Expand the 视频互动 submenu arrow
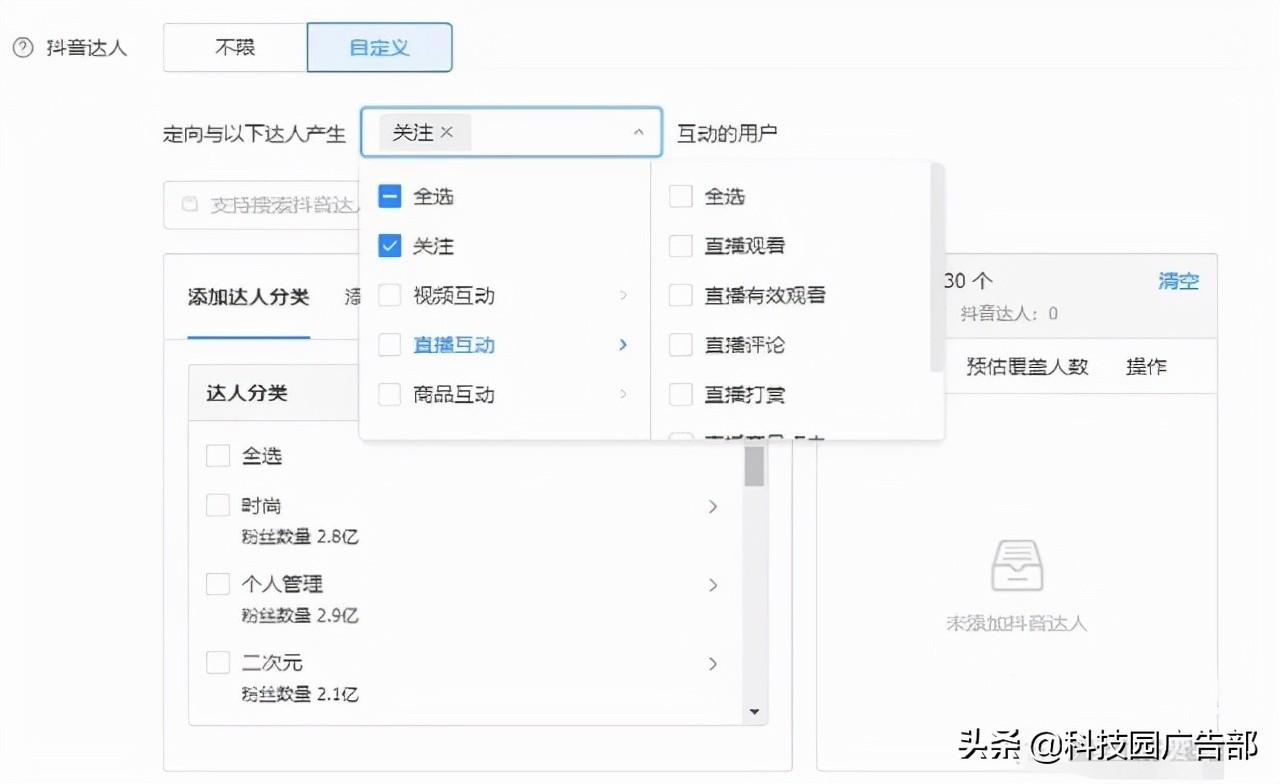This screenshot has width=1280, height=784. (623, 295)
